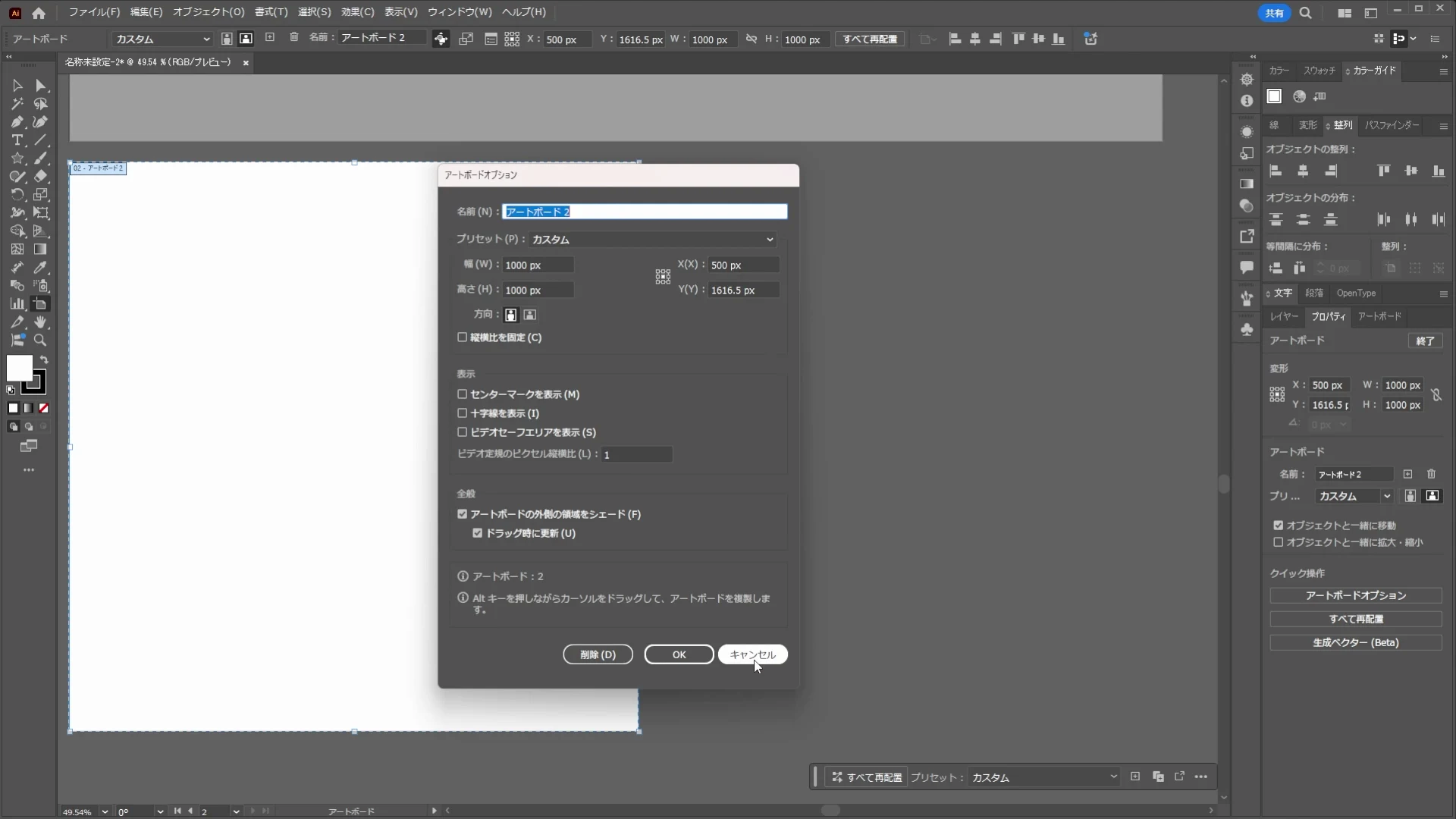Viewport: 1456px width, 819px height.
Task: Open the artboard number dropdown in status bar
Action: point(236,811)
